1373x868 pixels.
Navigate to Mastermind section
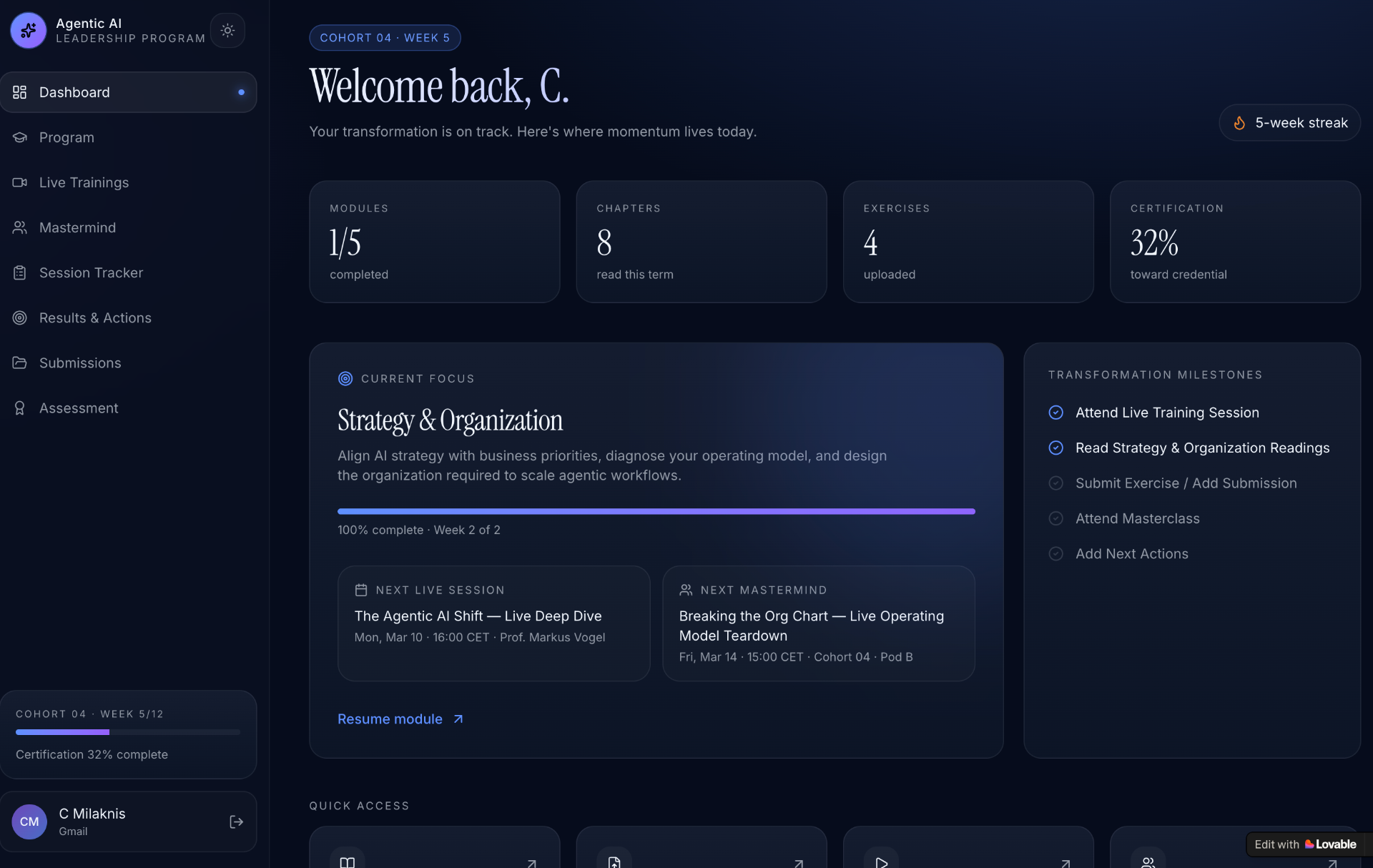pos(129,227)
